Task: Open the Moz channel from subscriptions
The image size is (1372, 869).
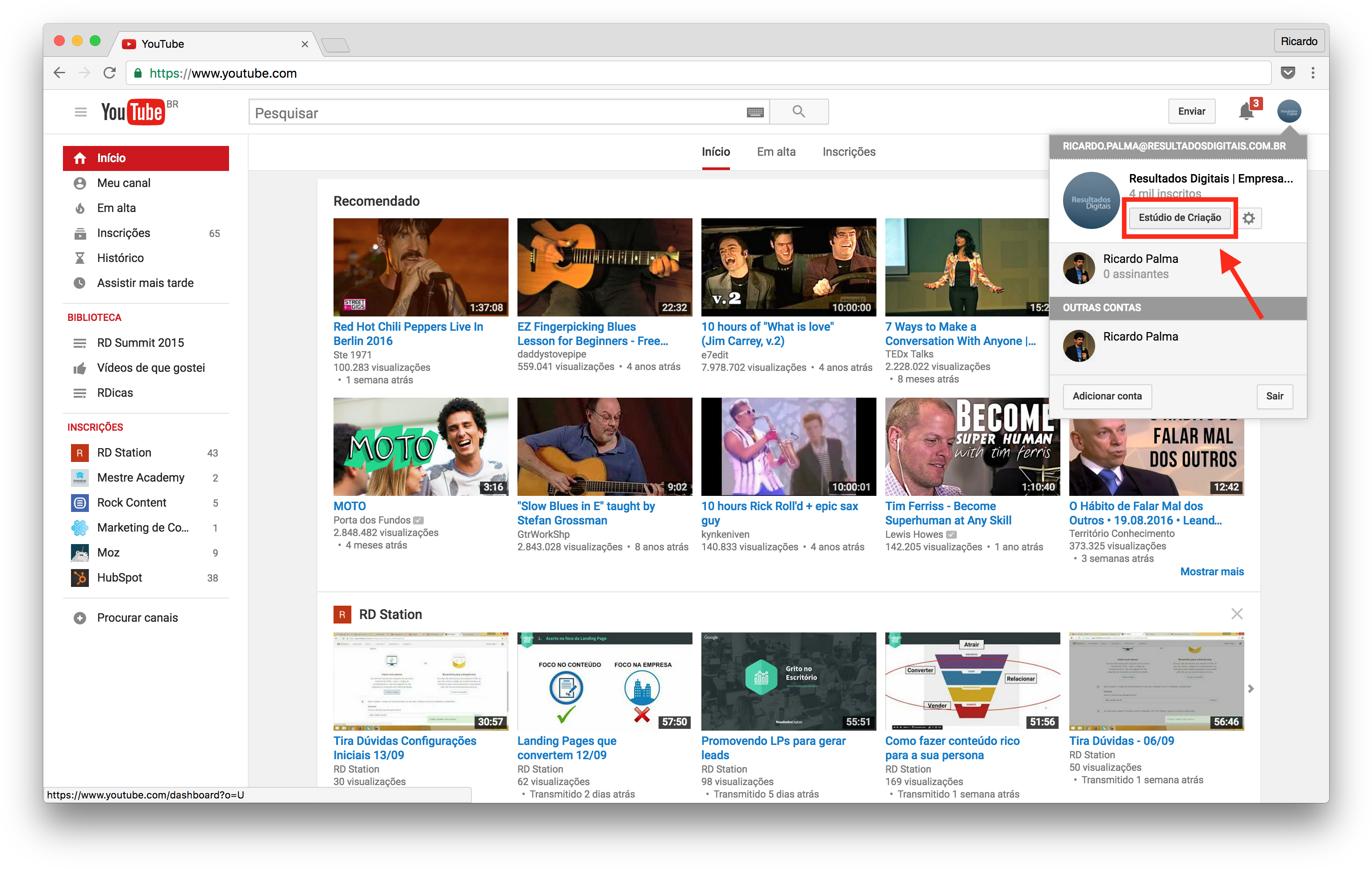Action: tap(109, 553)
